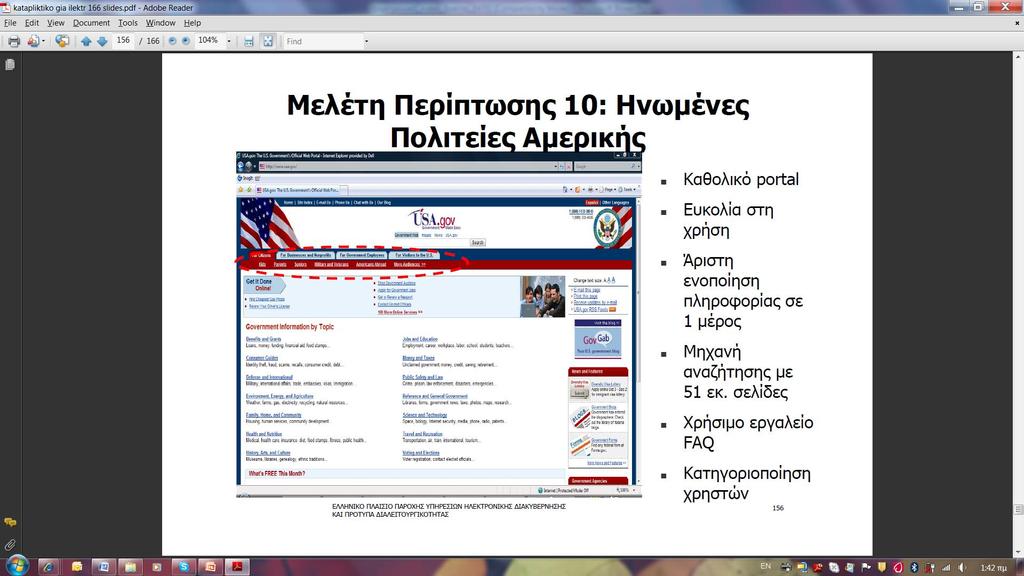
Task: Go to previous page with up arrow
Action: click(x=86, y=41)
